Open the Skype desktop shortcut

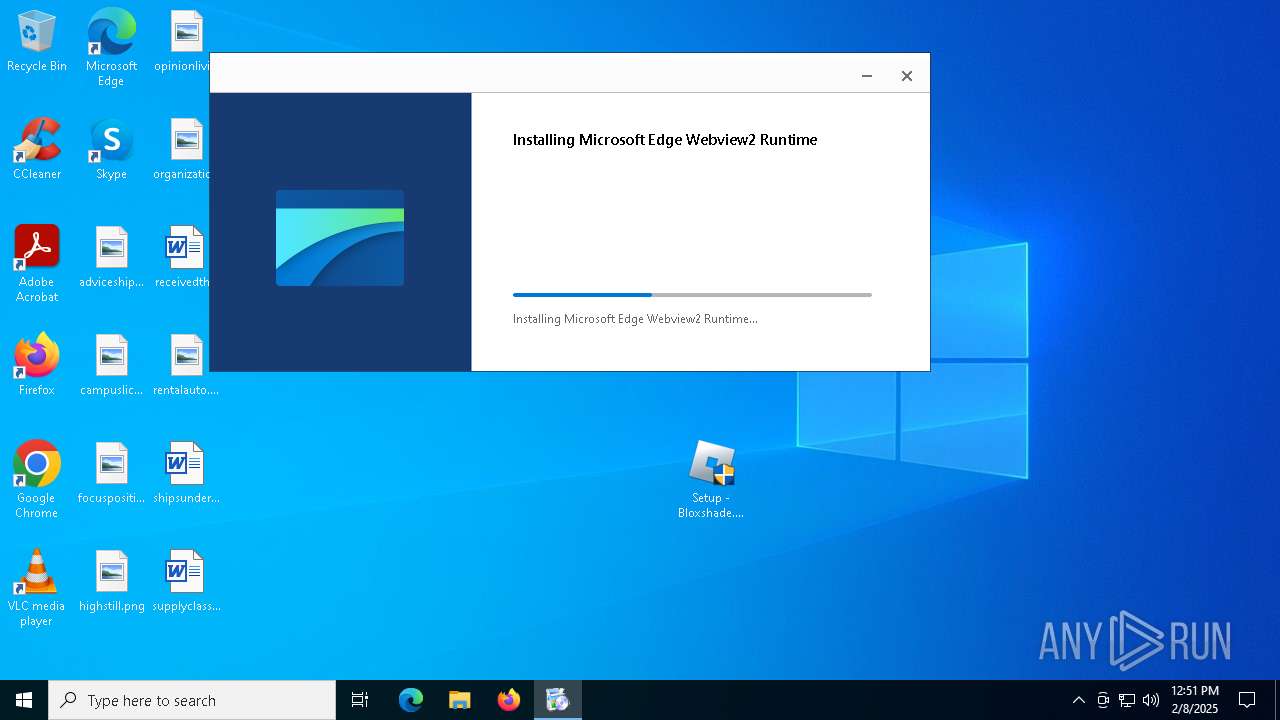click(x=111, y=150)
